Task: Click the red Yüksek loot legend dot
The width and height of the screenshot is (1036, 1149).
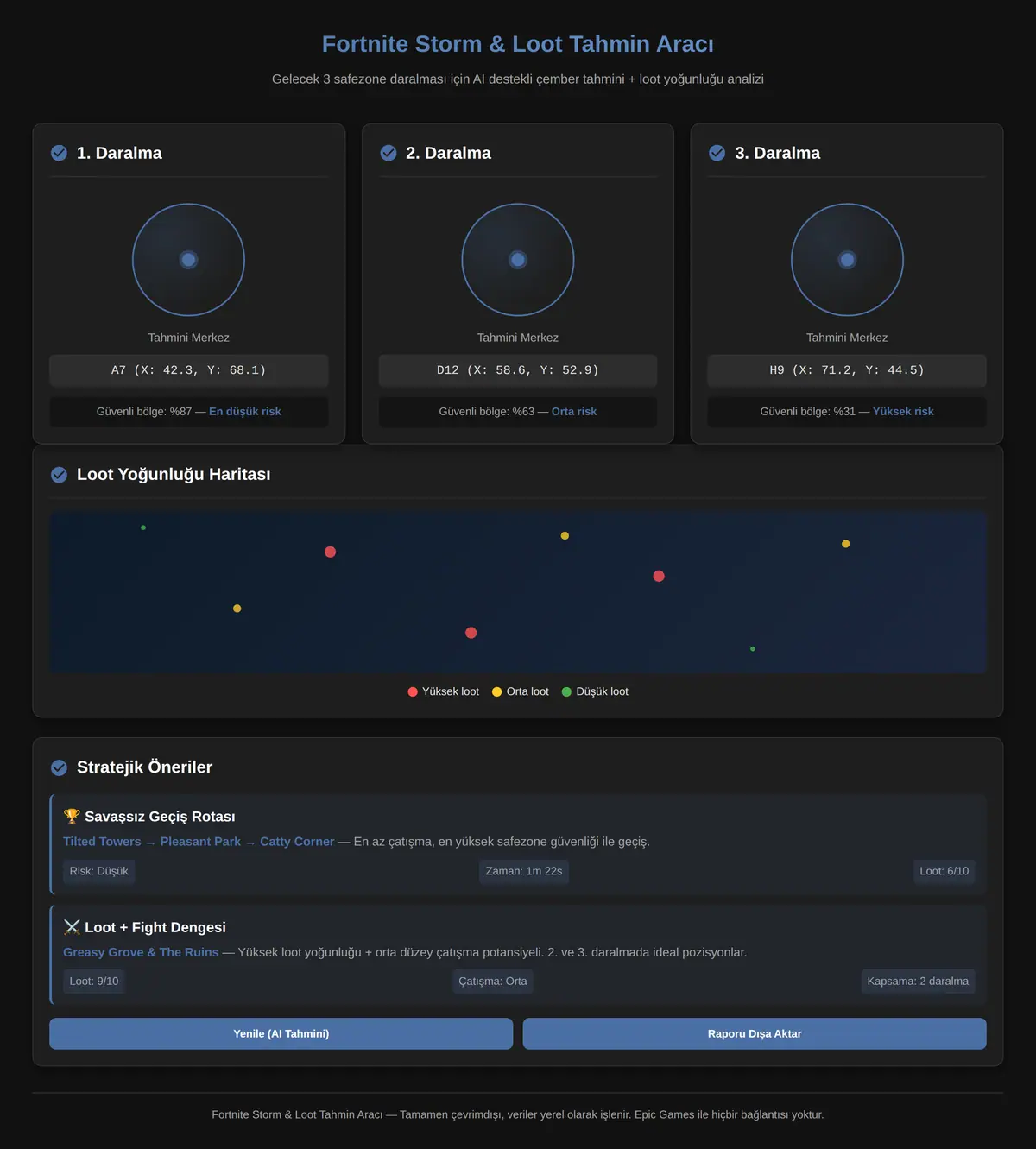Action: [x=413, y=691]
